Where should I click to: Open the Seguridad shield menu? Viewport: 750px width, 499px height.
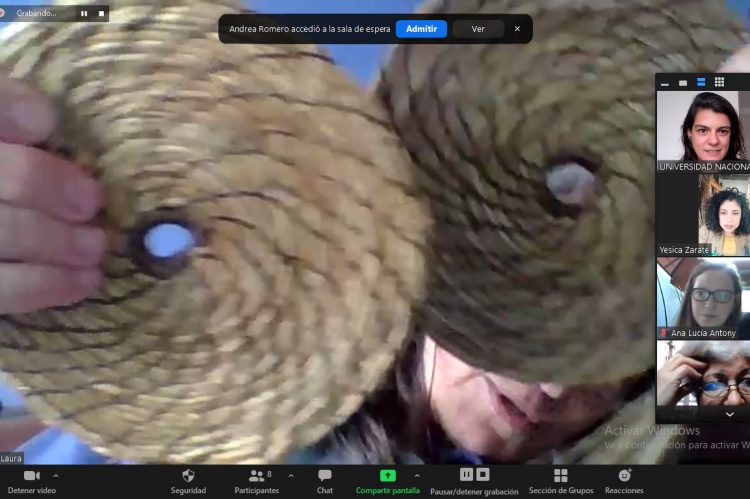(x=188, y=475)
